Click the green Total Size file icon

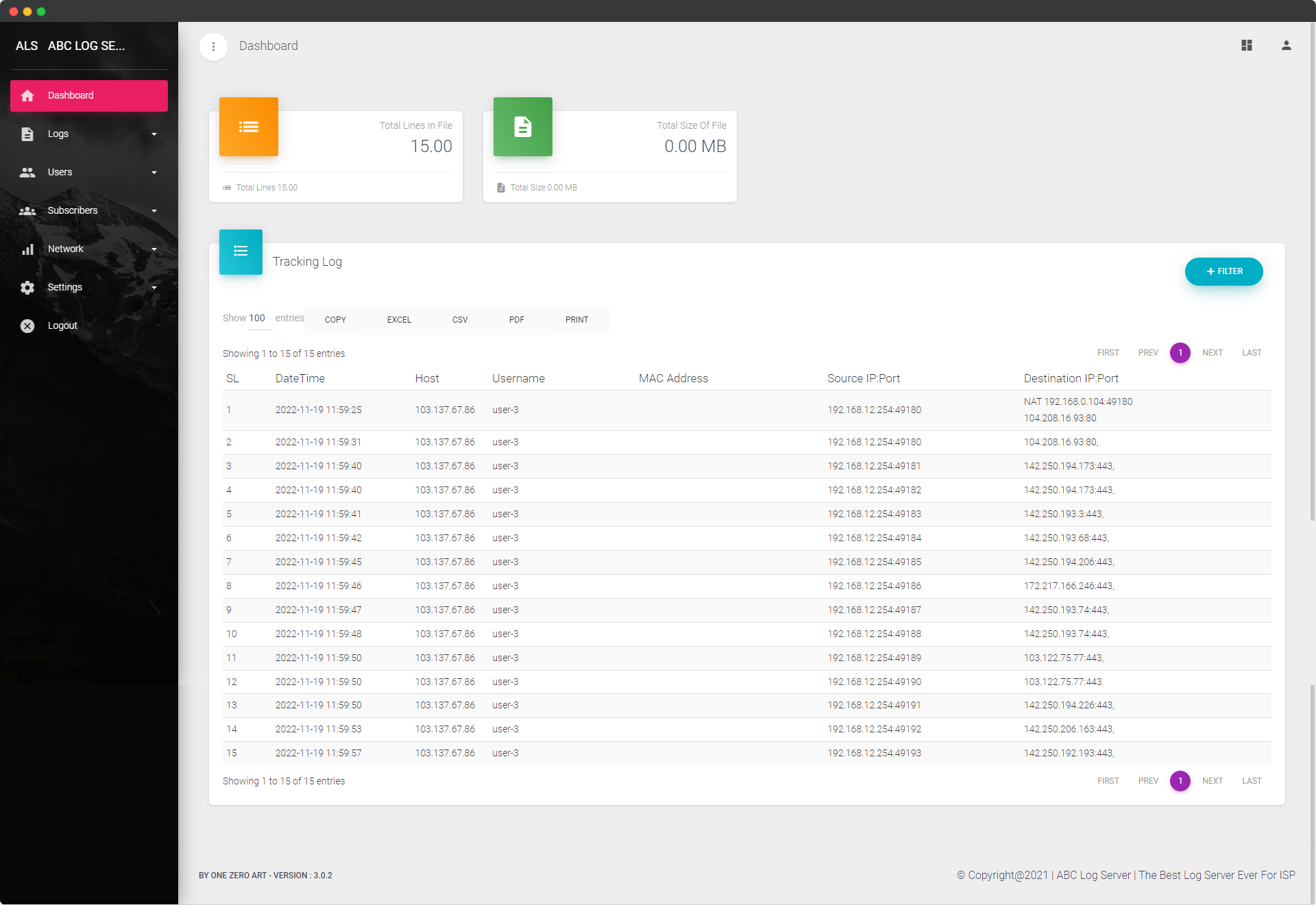(x=522, y=127)
